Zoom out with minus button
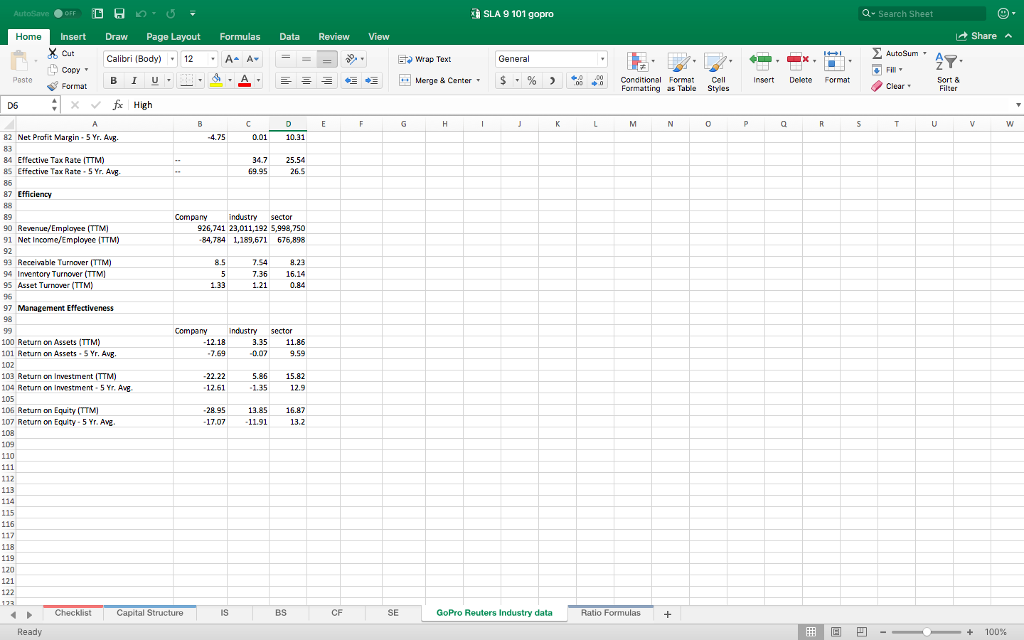Viewport: 1024px width, 640px height. point(883,632)
